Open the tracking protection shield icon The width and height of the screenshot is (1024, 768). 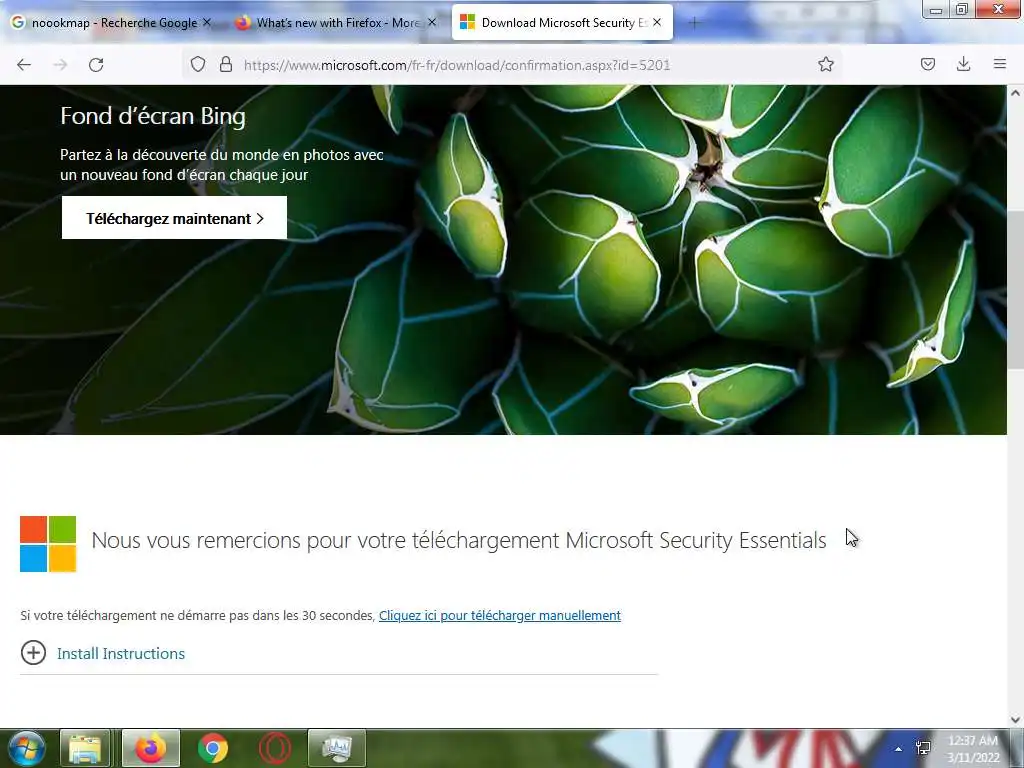click(x=198, y=64)
